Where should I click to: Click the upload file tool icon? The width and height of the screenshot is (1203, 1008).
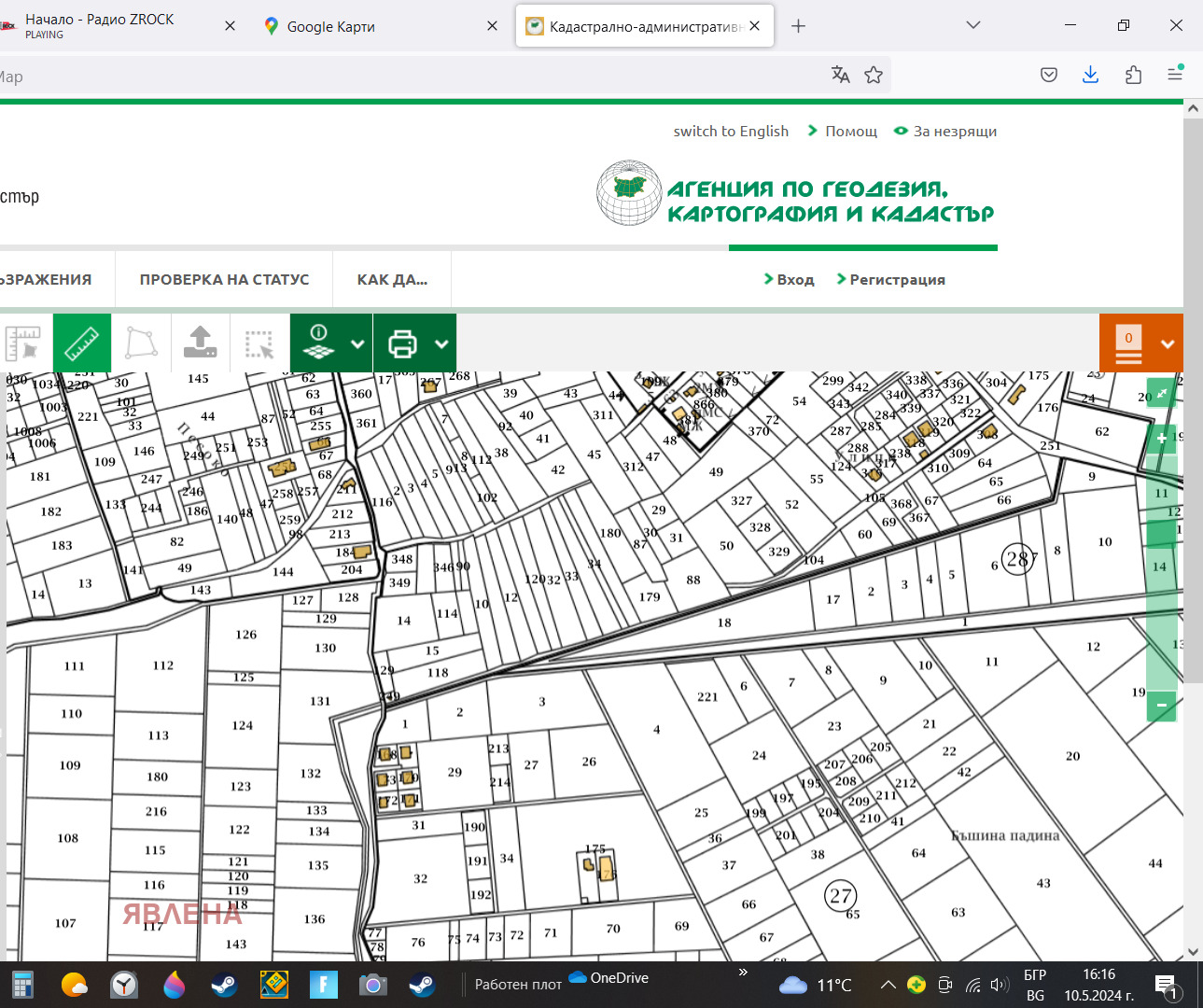click(200, 343)
